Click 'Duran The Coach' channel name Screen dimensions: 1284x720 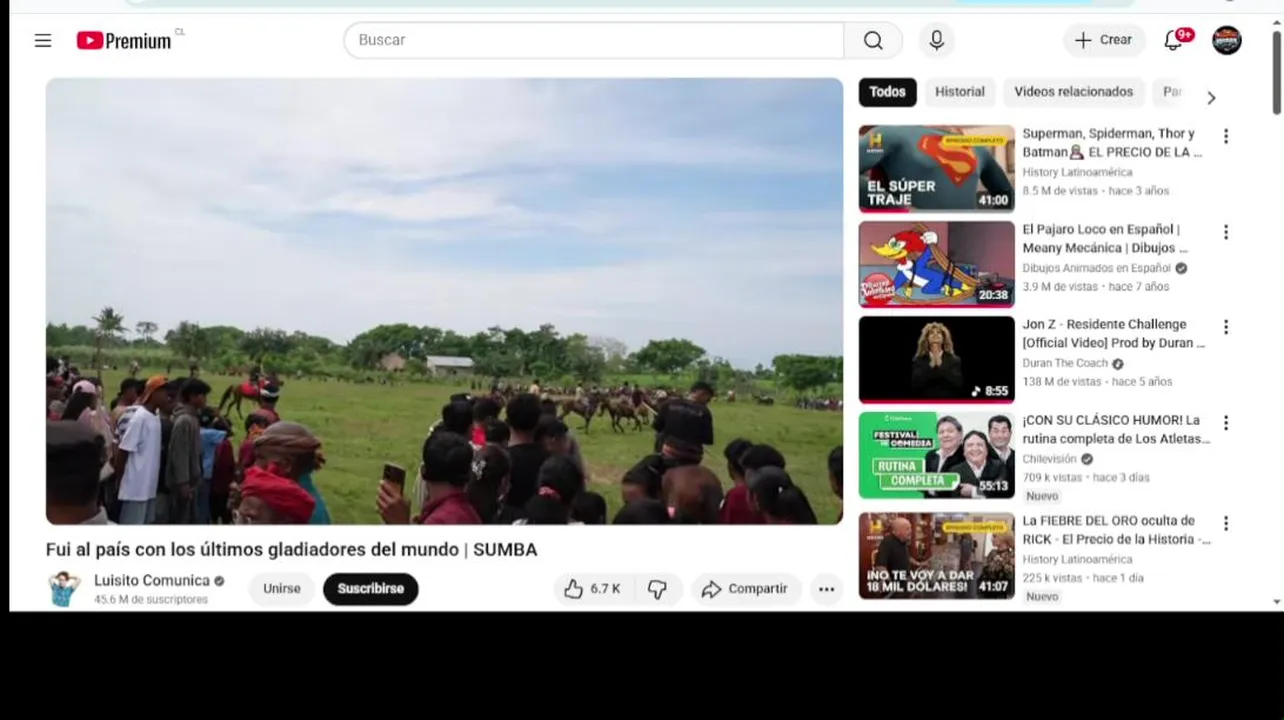click(x=1065, y=363)
